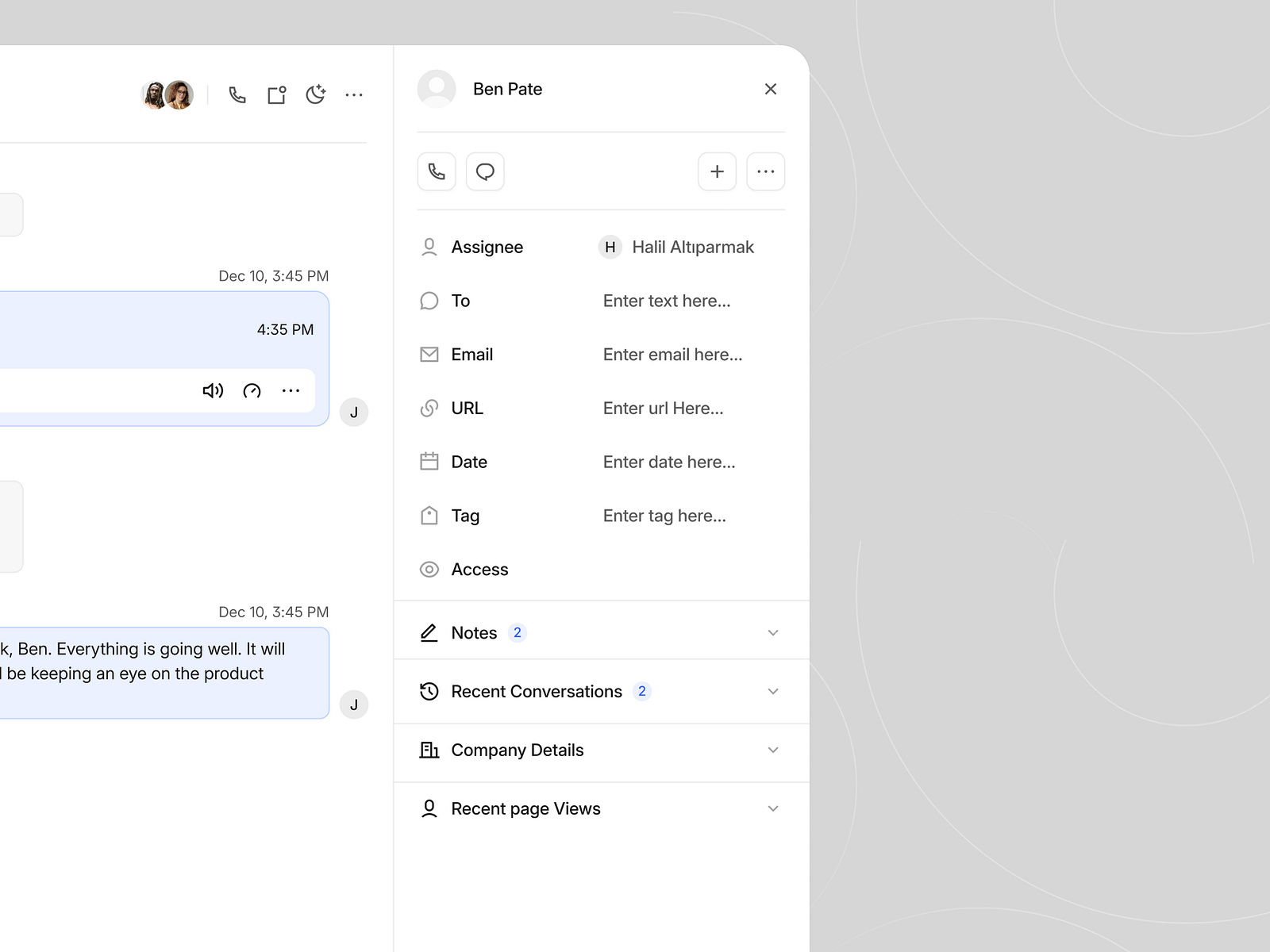Close the Ben Pate details panel
This screenshot has height=952, width=1270.
point(770,89)
